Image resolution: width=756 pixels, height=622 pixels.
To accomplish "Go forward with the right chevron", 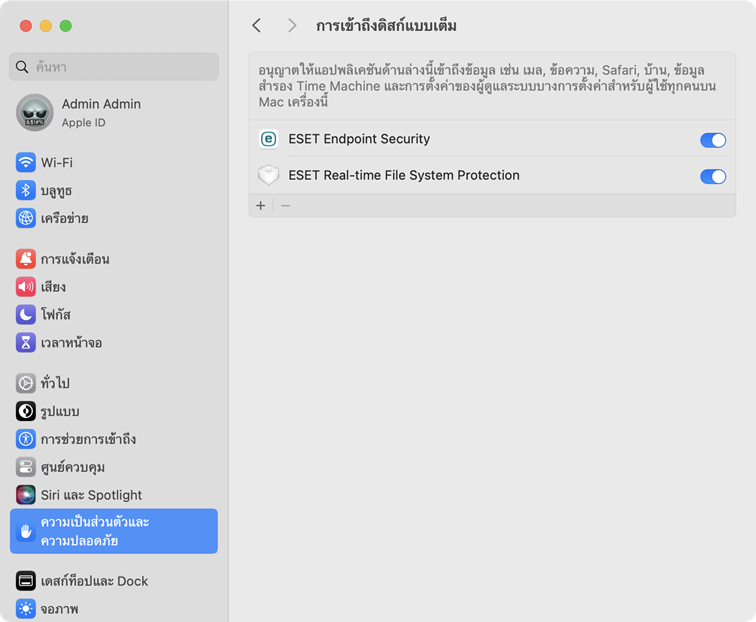I will 292,26.
